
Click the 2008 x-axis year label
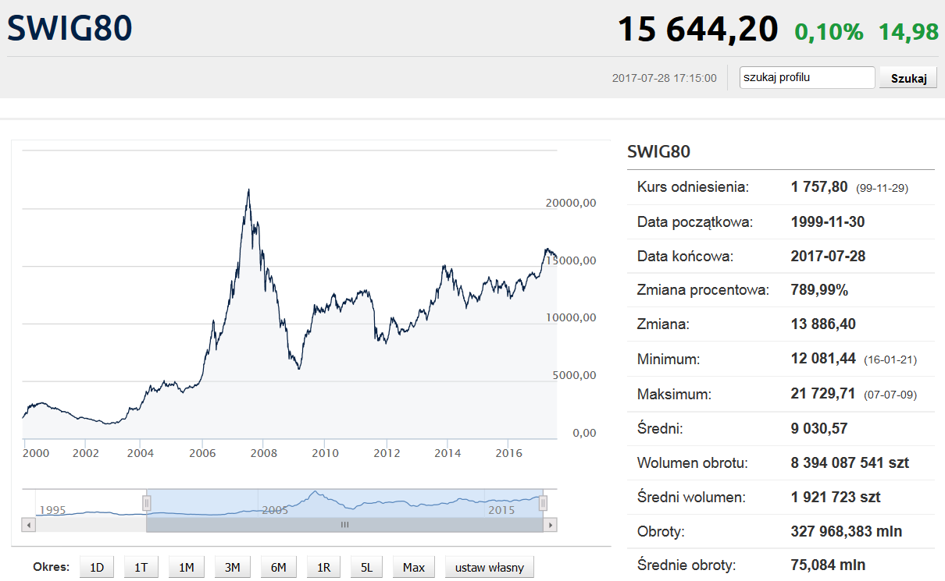[x=263, y=453]
